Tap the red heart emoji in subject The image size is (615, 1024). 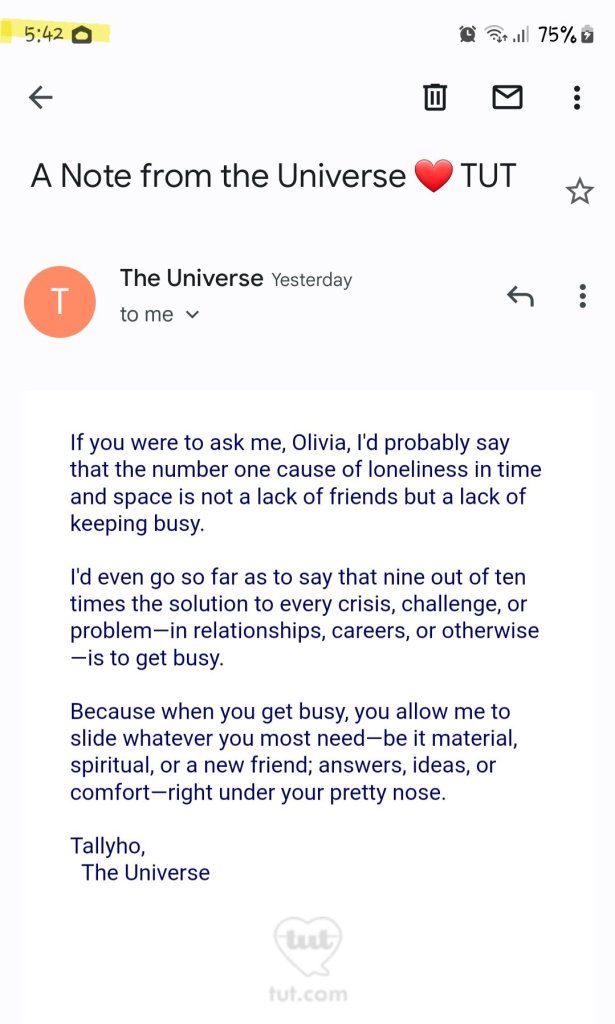(433, 177)
